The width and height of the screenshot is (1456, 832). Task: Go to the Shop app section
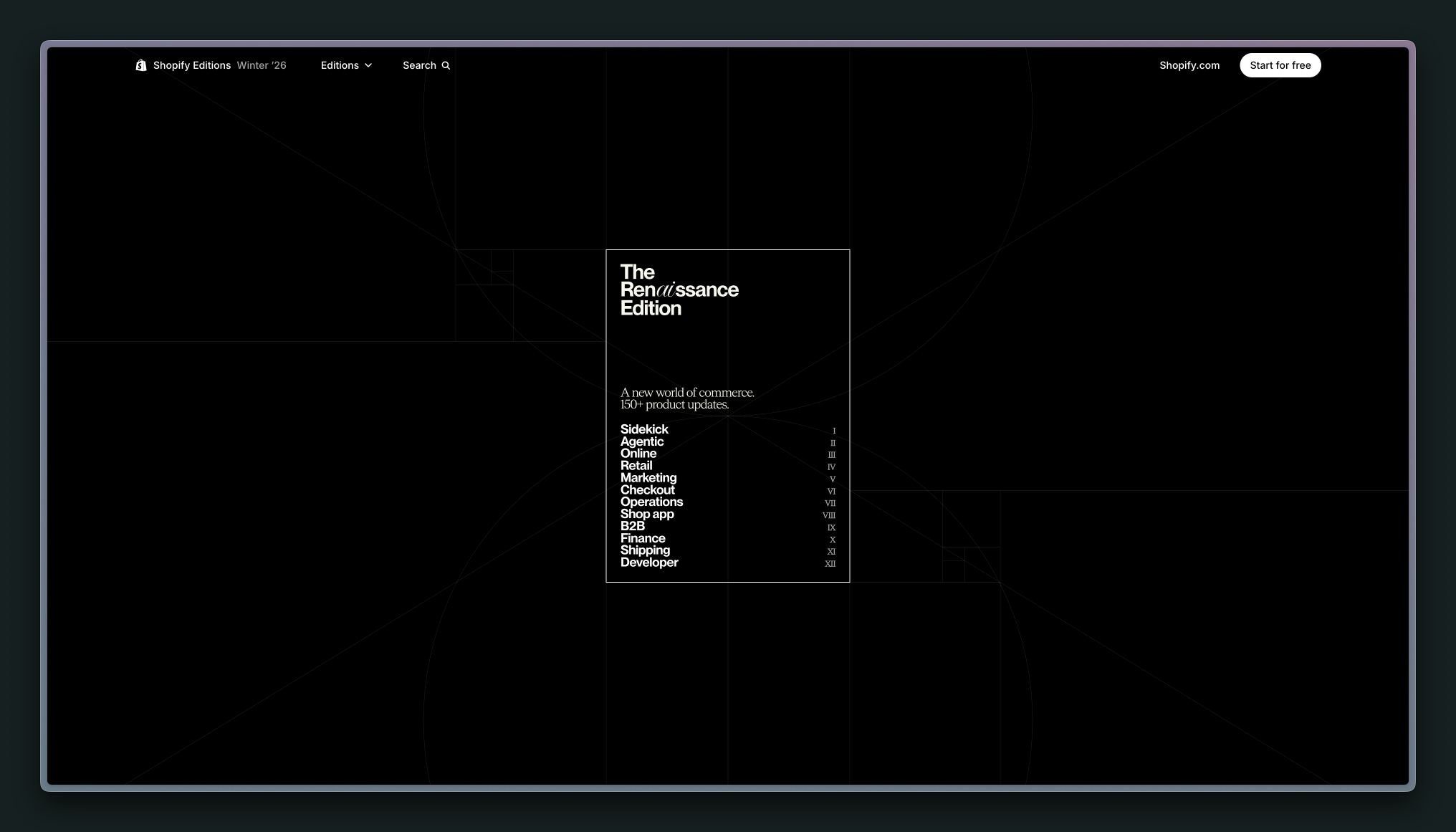click(646, 514)
